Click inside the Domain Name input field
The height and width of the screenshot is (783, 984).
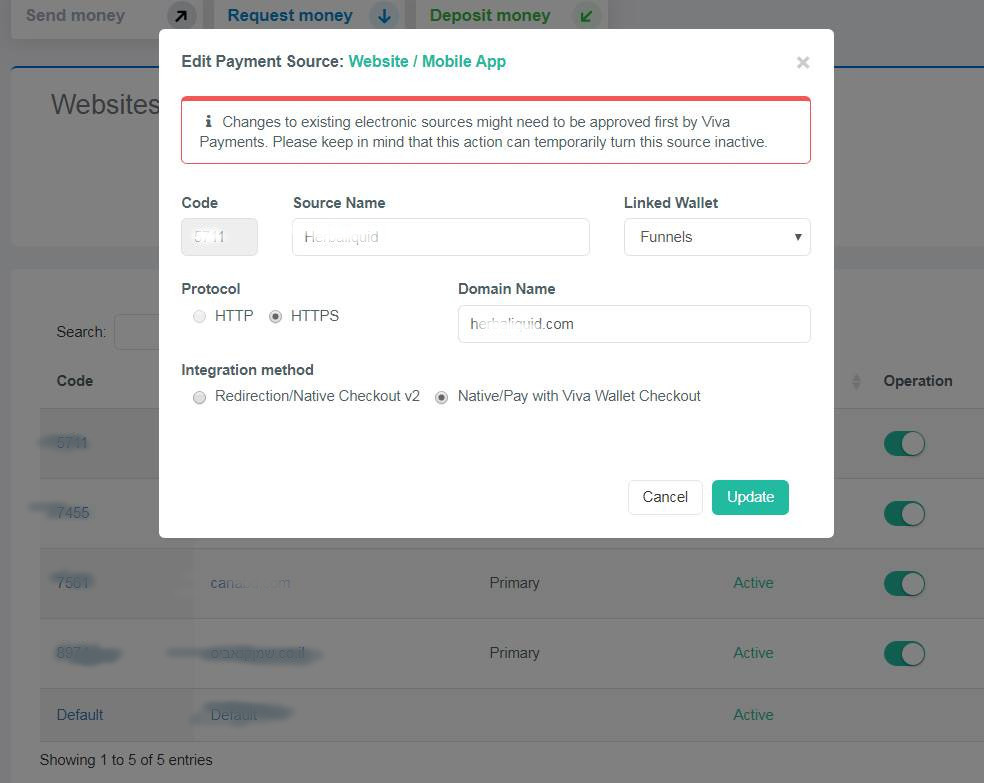tap(634, 323)
